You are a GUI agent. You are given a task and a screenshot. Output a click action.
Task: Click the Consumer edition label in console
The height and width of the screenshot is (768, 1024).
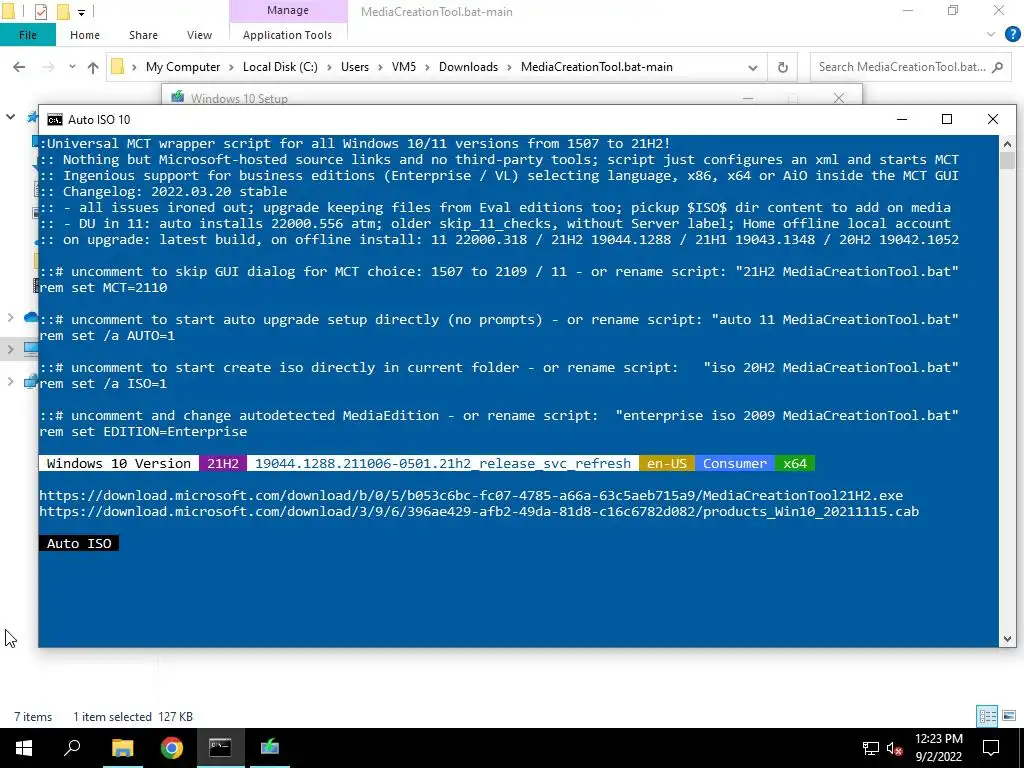pyautogui.click(x=735, y=463)
